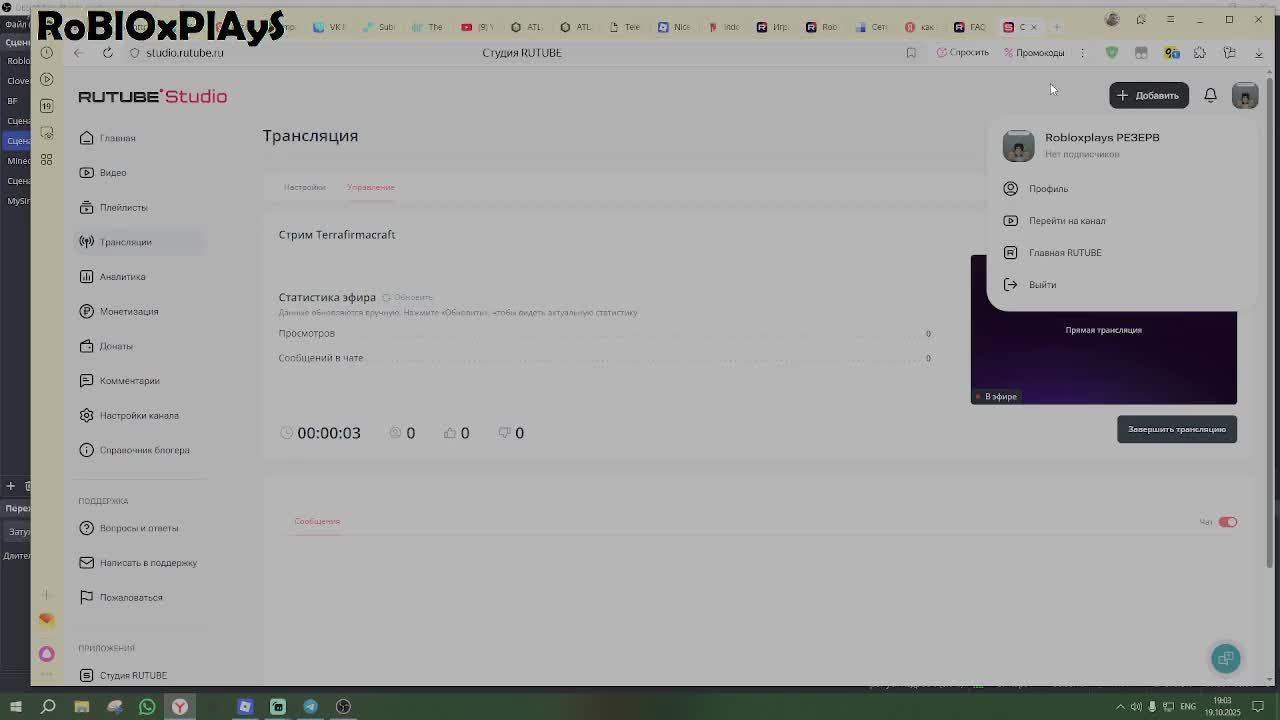
Task: Click the Спросить button in browser toolbar
Action: point(963,53)
